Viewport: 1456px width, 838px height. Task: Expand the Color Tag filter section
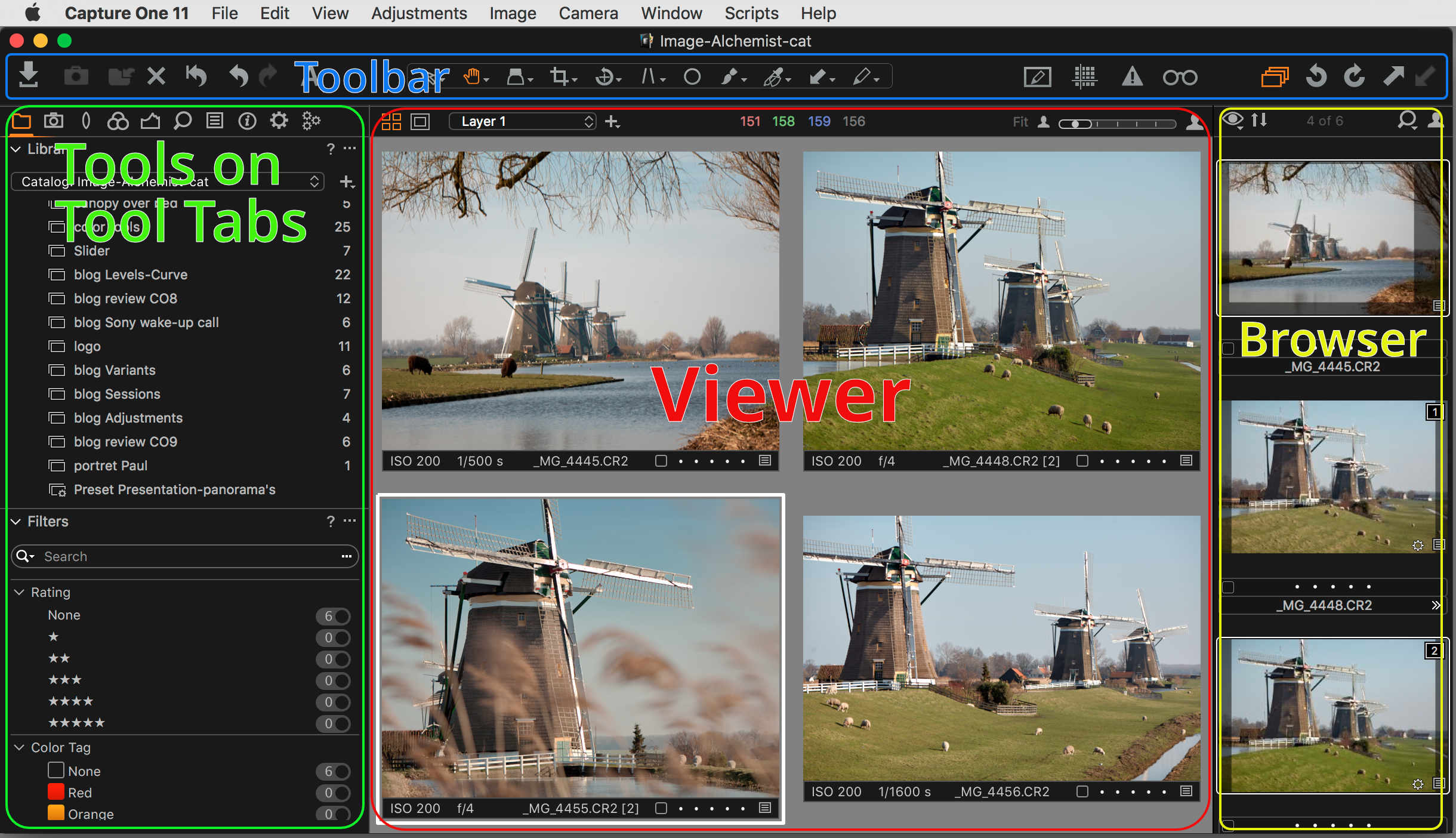(x=18, y=746)
